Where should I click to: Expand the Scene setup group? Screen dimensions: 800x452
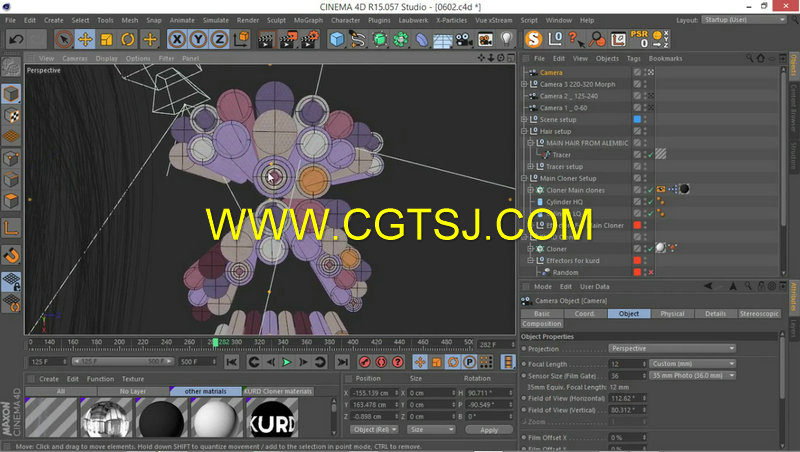524,119
